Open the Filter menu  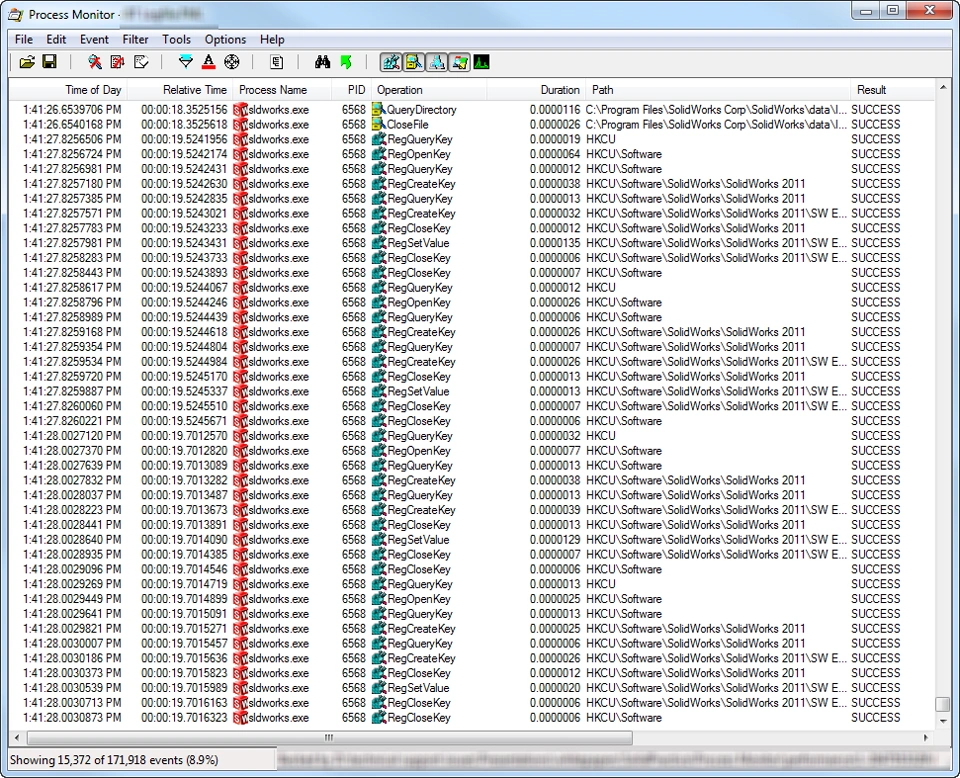pyautogui.click(x=135, y=39)
